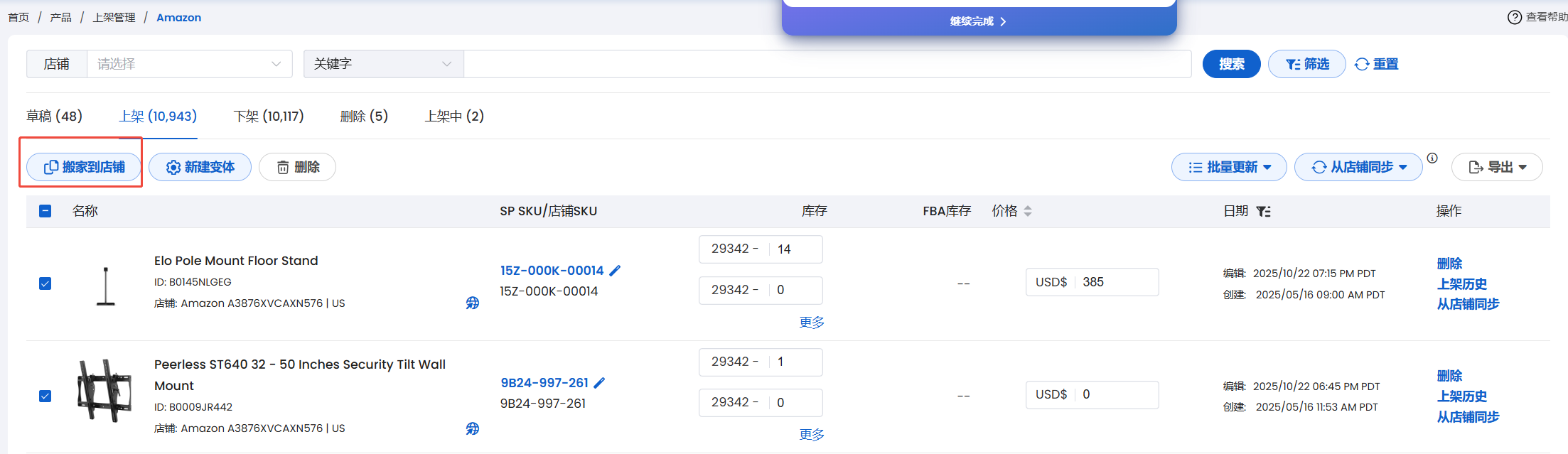Viewport: 1568px width, 454px height.
Task: Toggle the select-all checkbox in table header
Action: [x=45, y=211]
